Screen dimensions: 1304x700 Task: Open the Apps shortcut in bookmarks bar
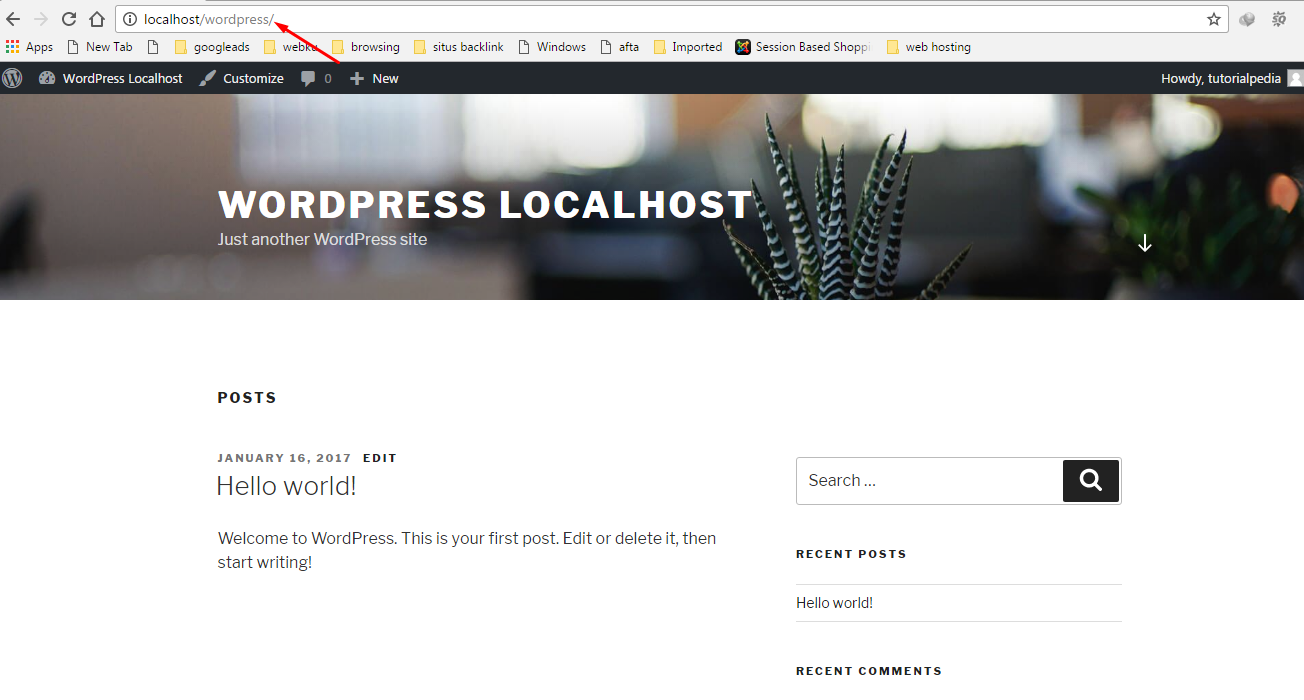pos(29,47)
